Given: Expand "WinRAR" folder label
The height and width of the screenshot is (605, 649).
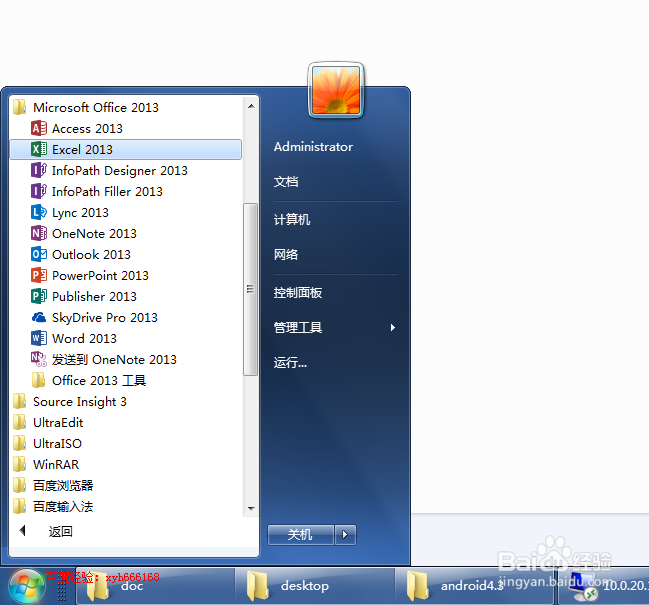Looking at the screenshot, I should tap(56, 465).
